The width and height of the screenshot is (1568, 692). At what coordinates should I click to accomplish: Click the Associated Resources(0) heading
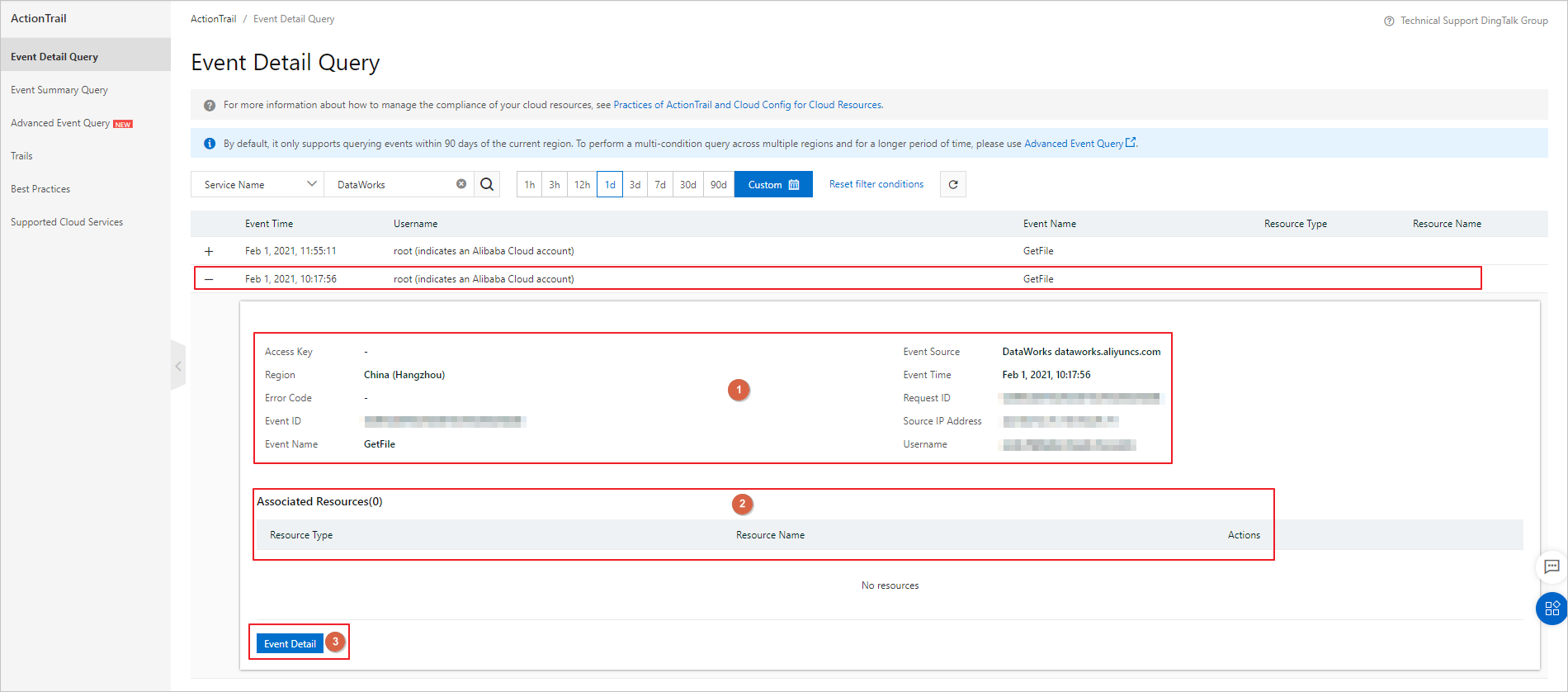319,501
